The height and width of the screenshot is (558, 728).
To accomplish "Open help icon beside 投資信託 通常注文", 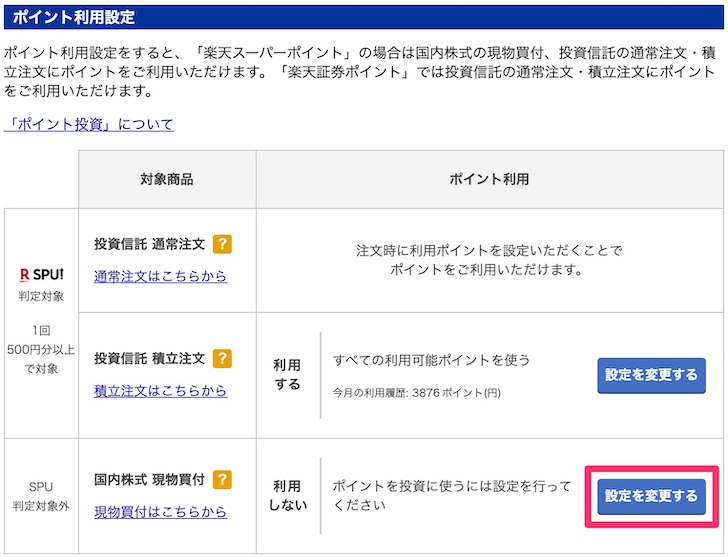I will pos(222,244).
